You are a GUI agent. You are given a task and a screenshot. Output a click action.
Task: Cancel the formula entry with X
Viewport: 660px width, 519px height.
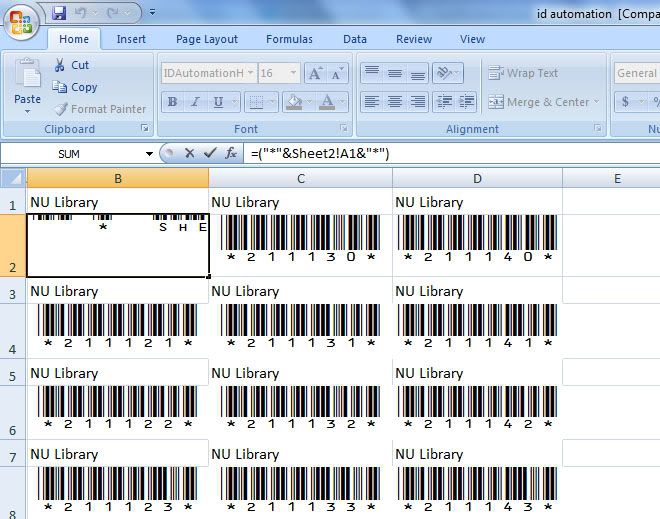(x=189, y=153)
